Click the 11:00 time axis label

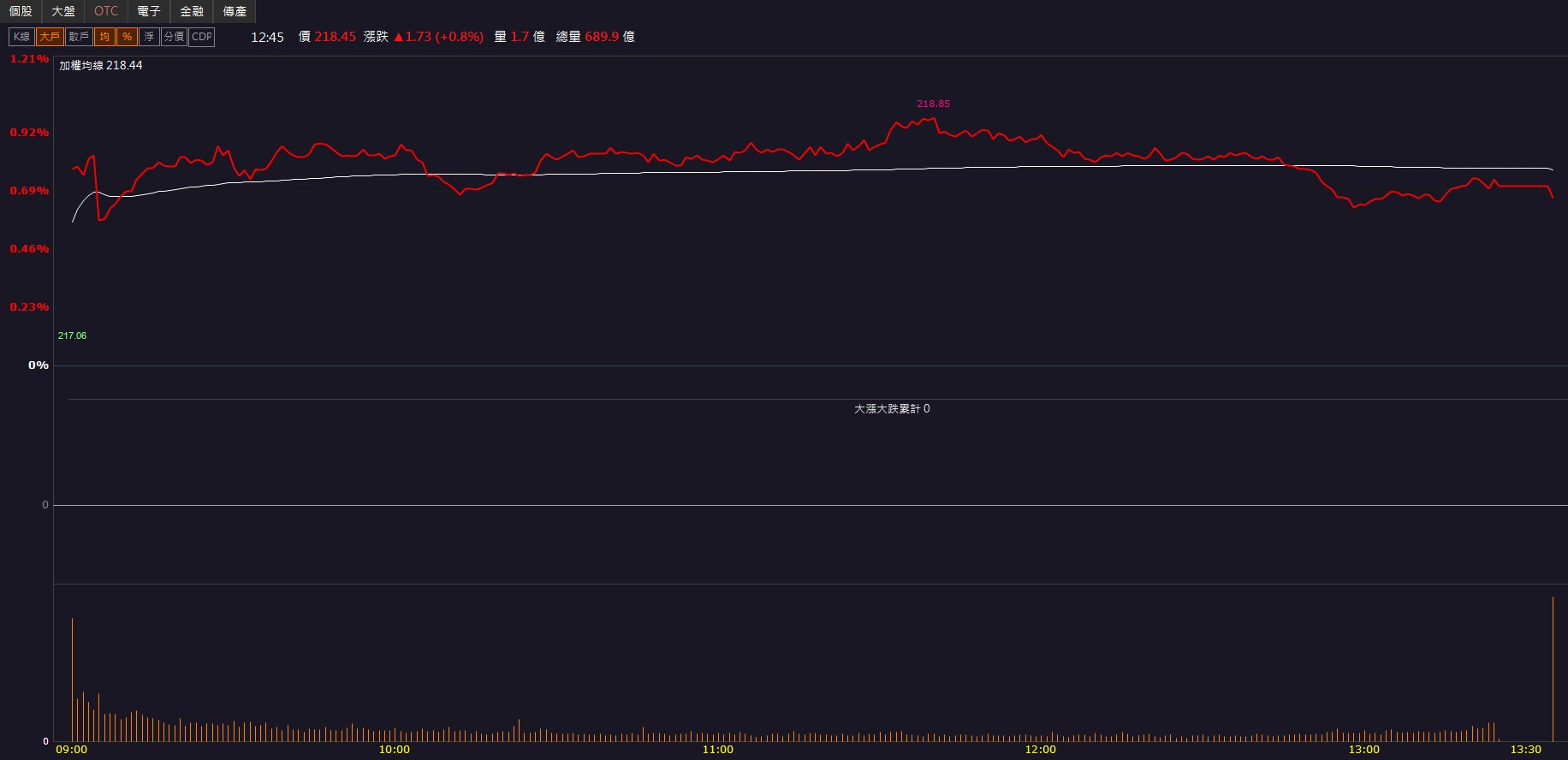(717, 750)
